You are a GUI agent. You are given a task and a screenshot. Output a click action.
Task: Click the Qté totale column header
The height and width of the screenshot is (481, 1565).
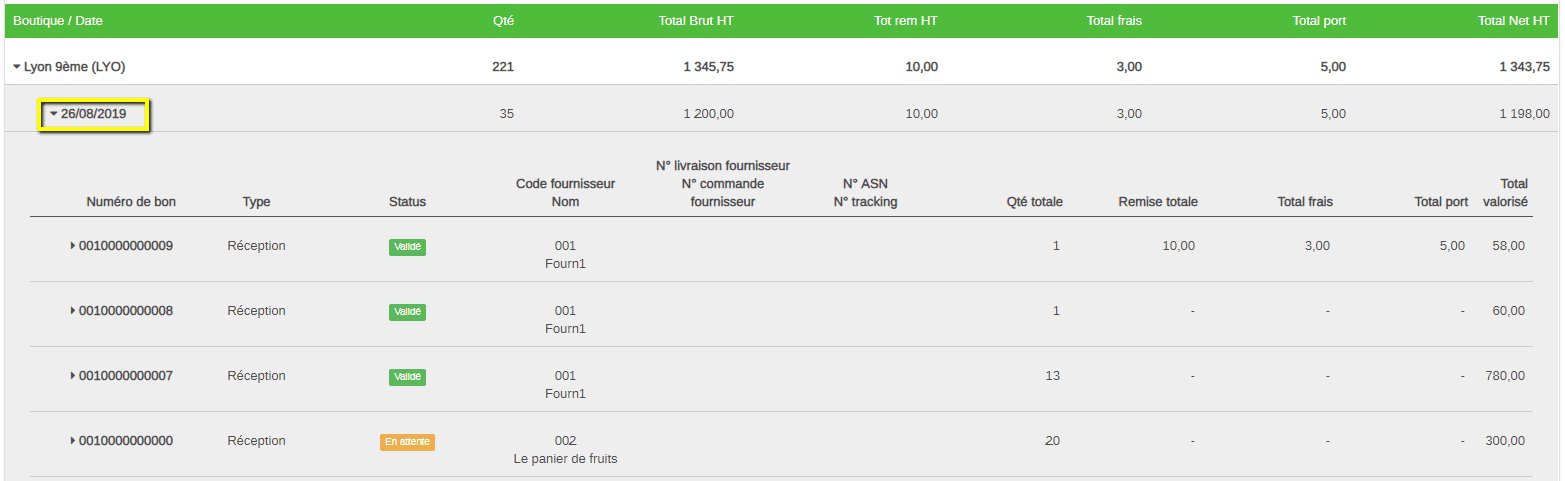1034,202
